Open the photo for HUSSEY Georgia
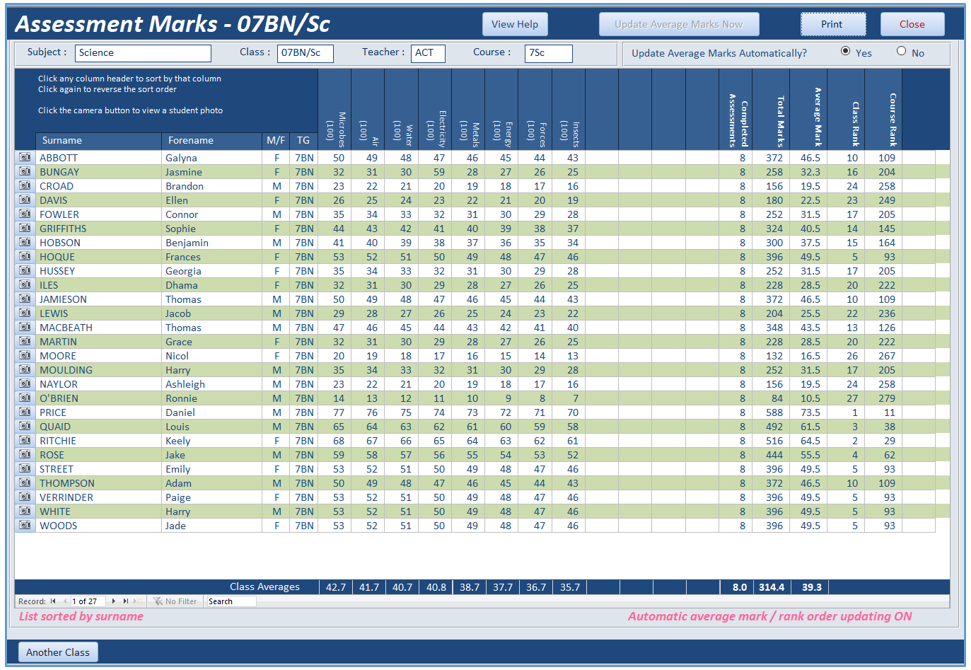This screenshot has height=670, width=971. pyautogui.click(x=25, y=271)
